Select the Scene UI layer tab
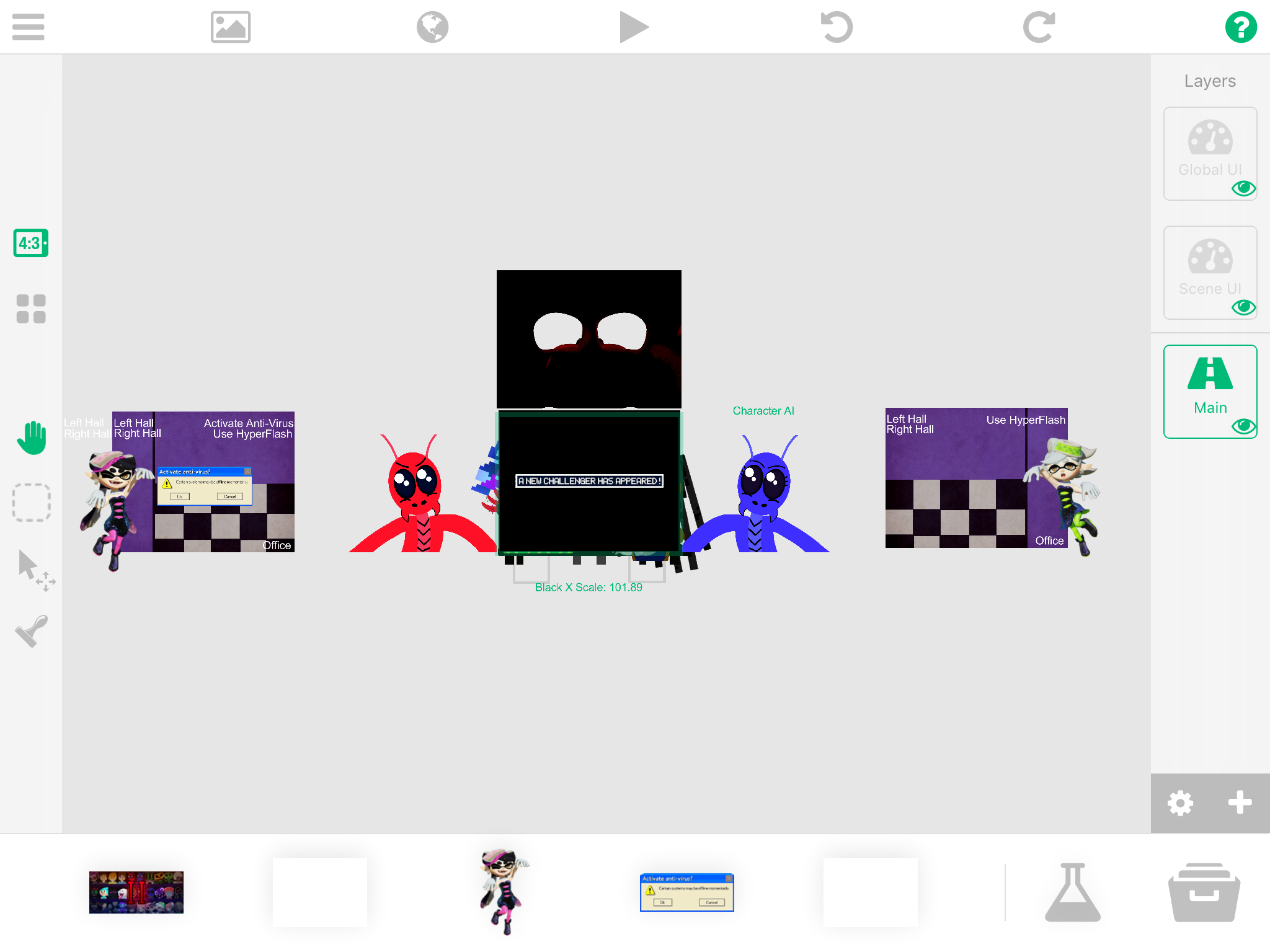Screen dimensions: 1270x952 tap(1209, 267)
